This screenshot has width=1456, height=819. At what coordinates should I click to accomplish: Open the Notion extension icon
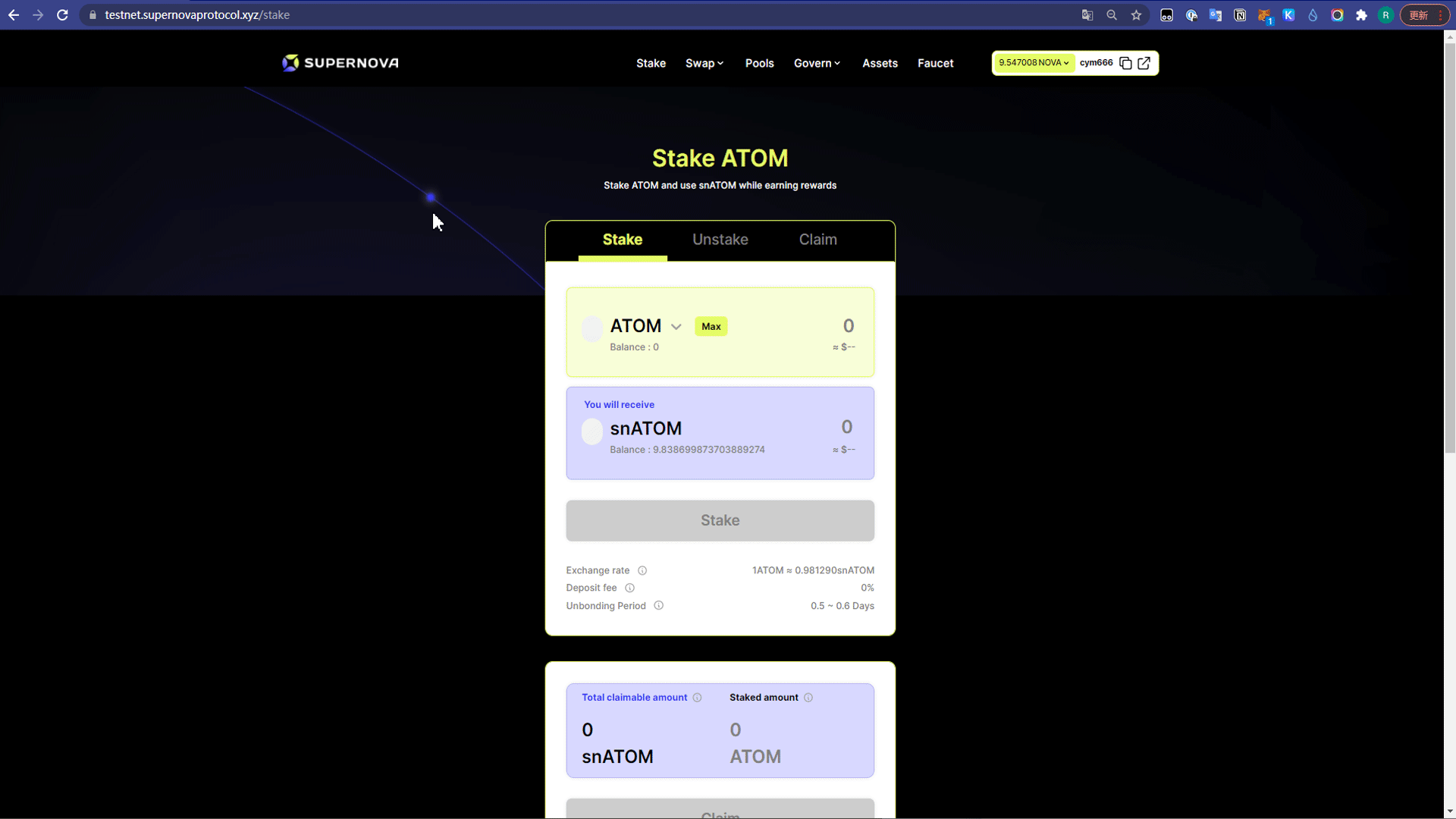coord(1240,15)
